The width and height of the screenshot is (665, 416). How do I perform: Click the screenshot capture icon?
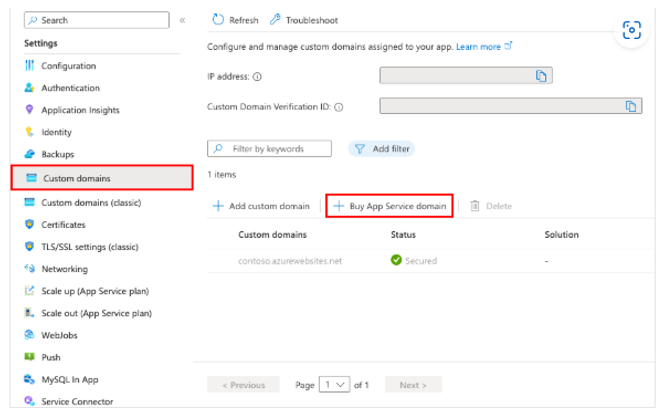pos(631,30)
